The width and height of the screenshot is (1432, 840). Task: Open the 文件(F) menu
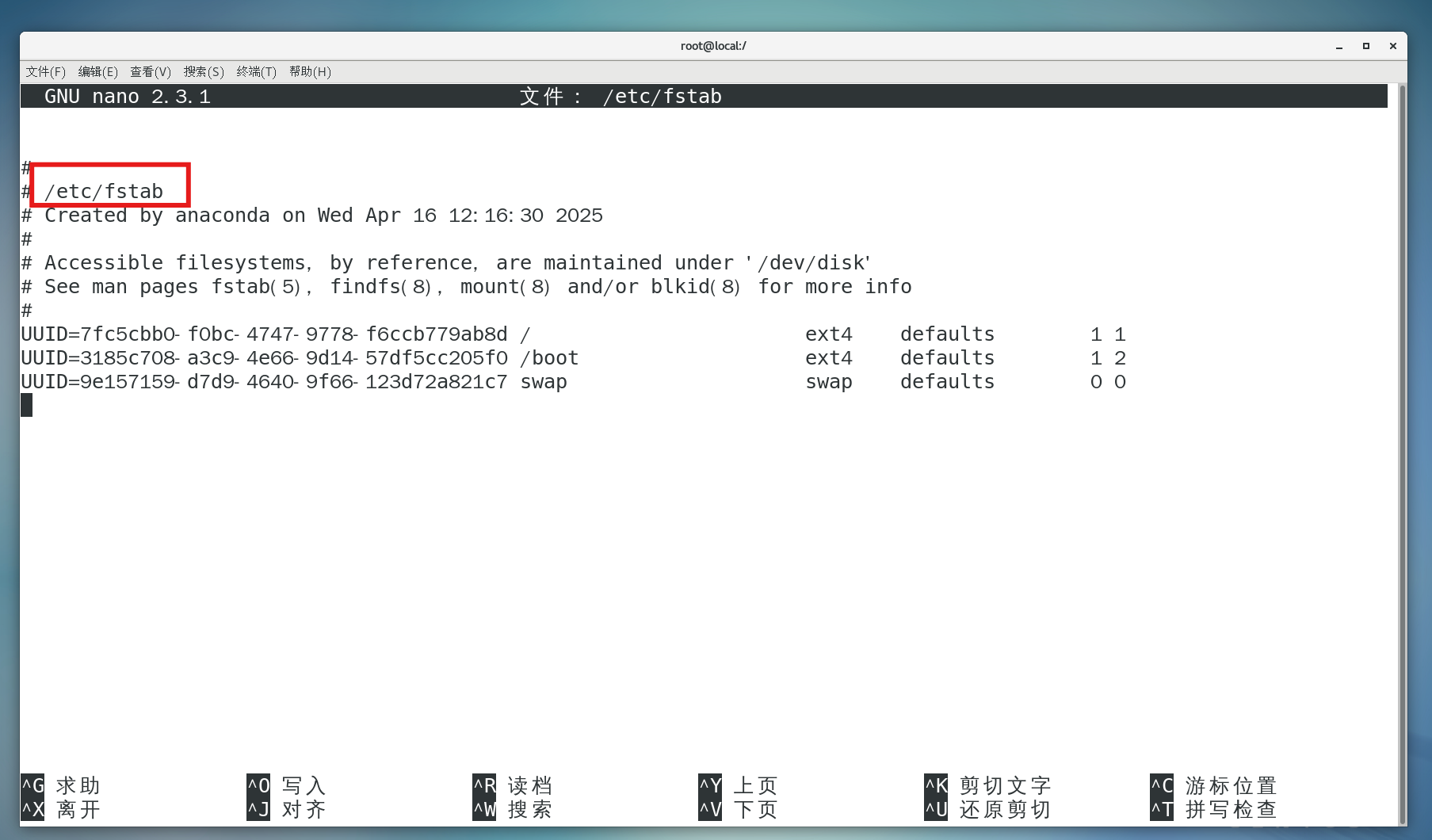tap(44, 71)
